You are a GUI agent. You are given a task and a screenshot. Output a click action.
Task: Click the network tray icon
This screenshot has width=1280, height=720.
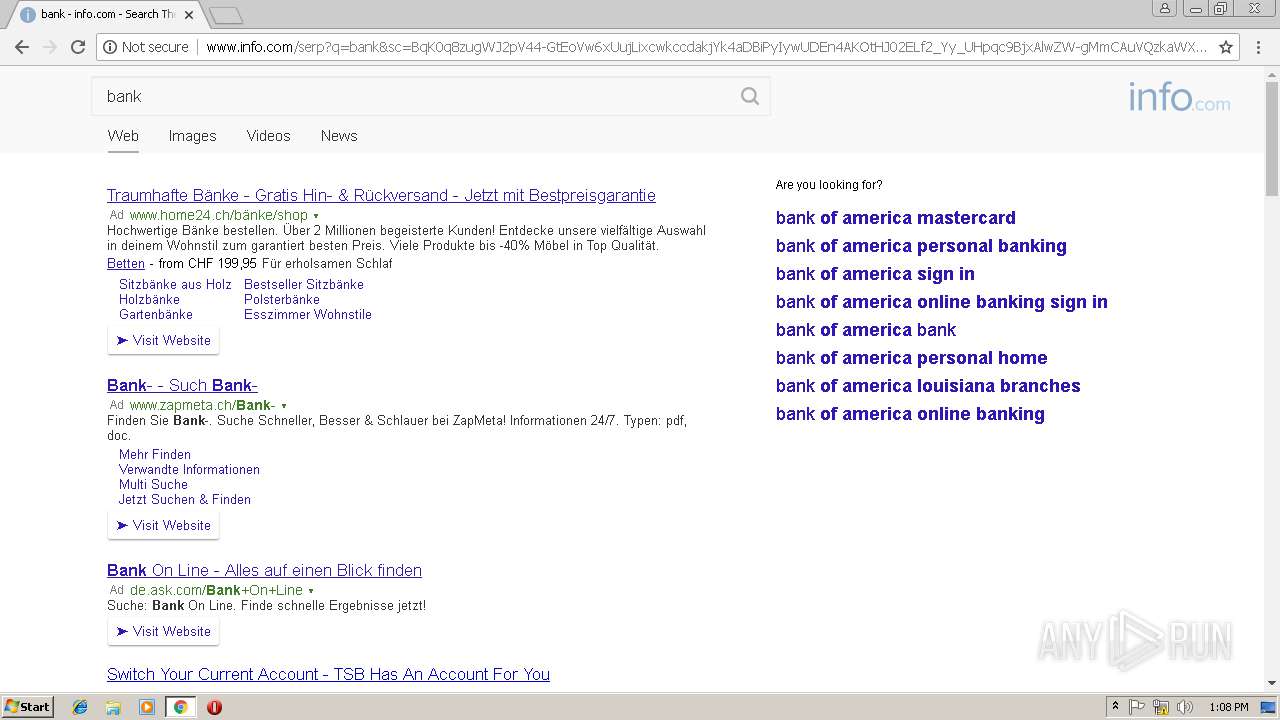1161,707
